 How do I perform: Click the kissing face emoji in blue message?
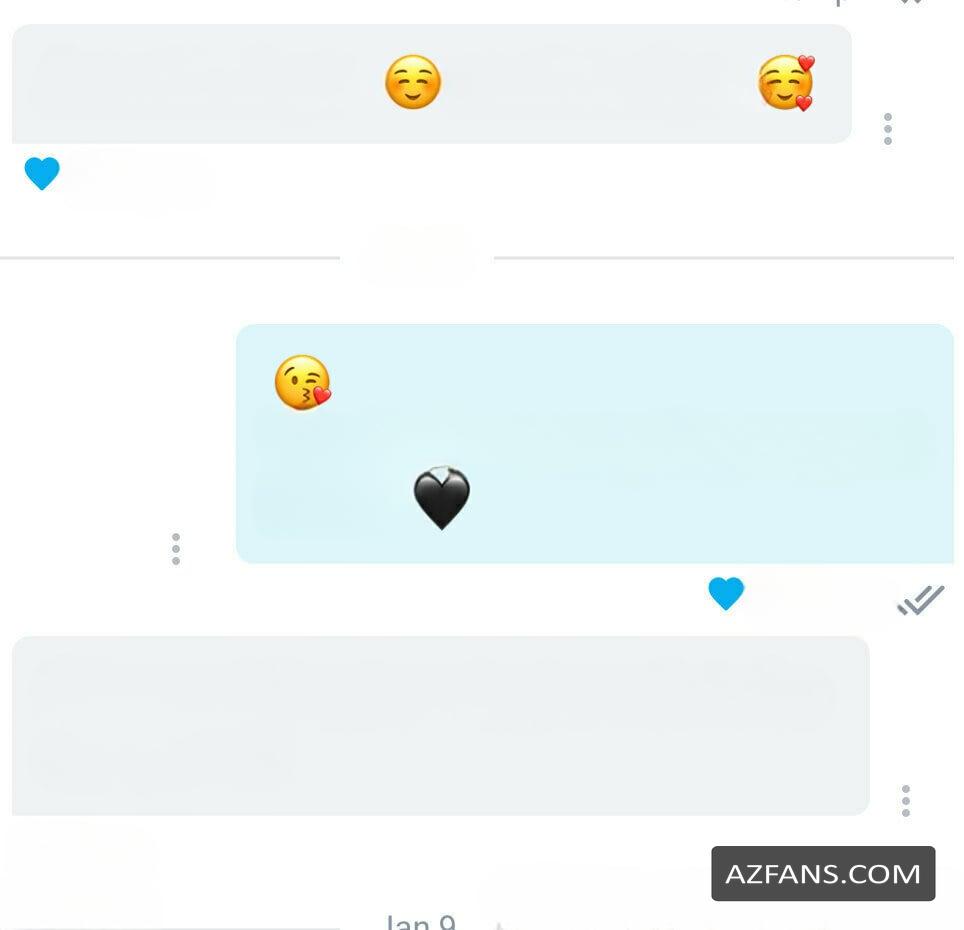(303, 382)
